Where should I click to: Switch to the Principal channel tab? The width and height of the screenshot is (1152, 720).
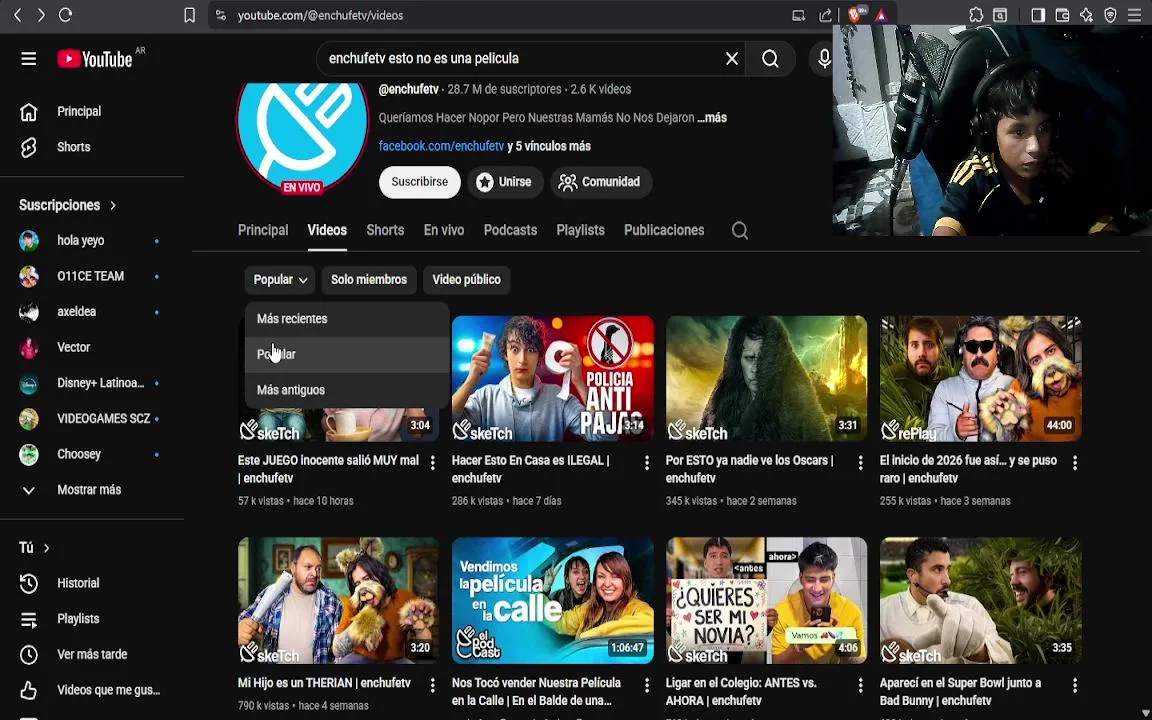(263, 231)
